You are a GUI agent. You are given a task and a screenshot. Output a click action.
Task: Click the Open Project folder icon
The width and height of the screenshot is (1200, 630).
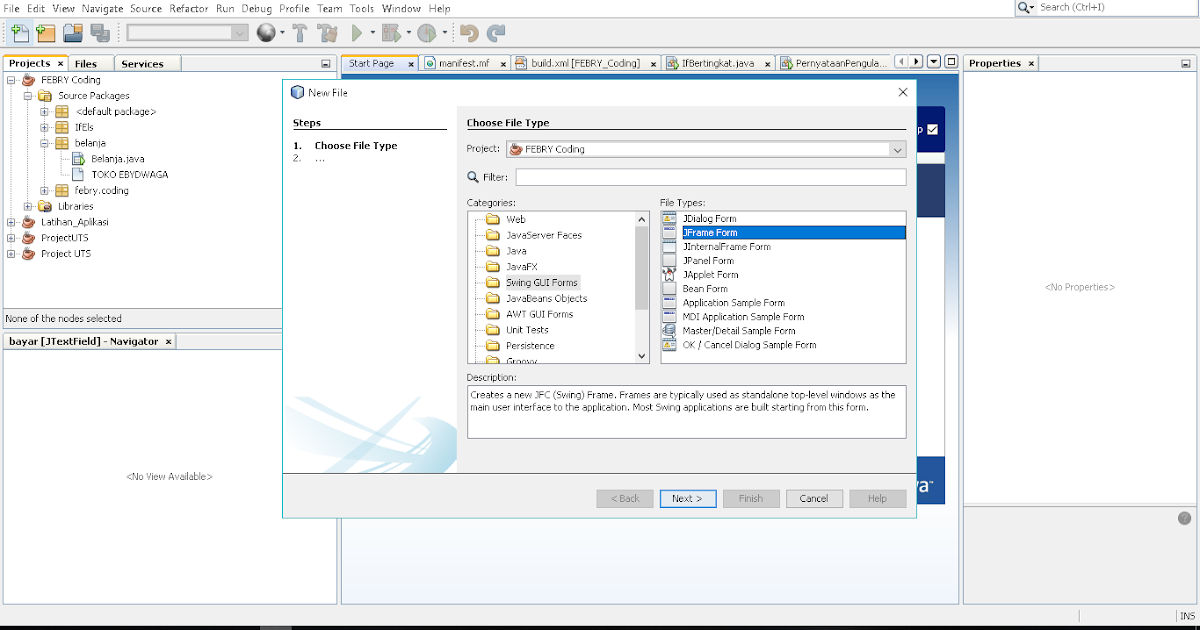pos(70,32)
